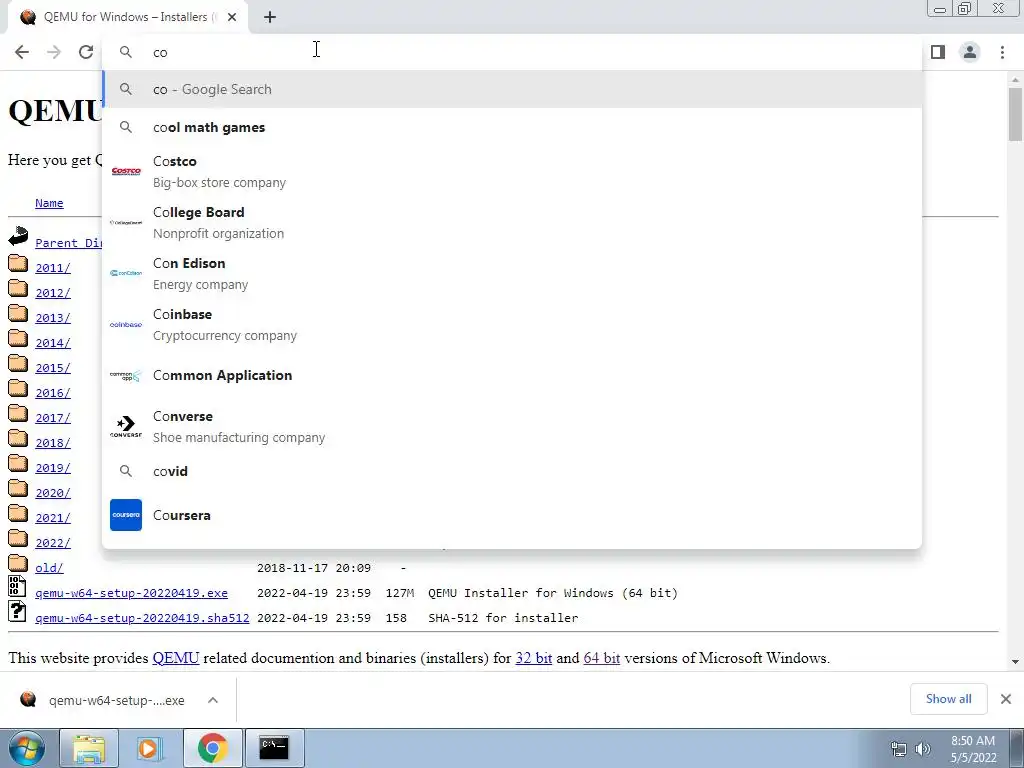Open the volume control in system tray
Viewport: 1024px width, 768px height.
click(x=922, y=749)
